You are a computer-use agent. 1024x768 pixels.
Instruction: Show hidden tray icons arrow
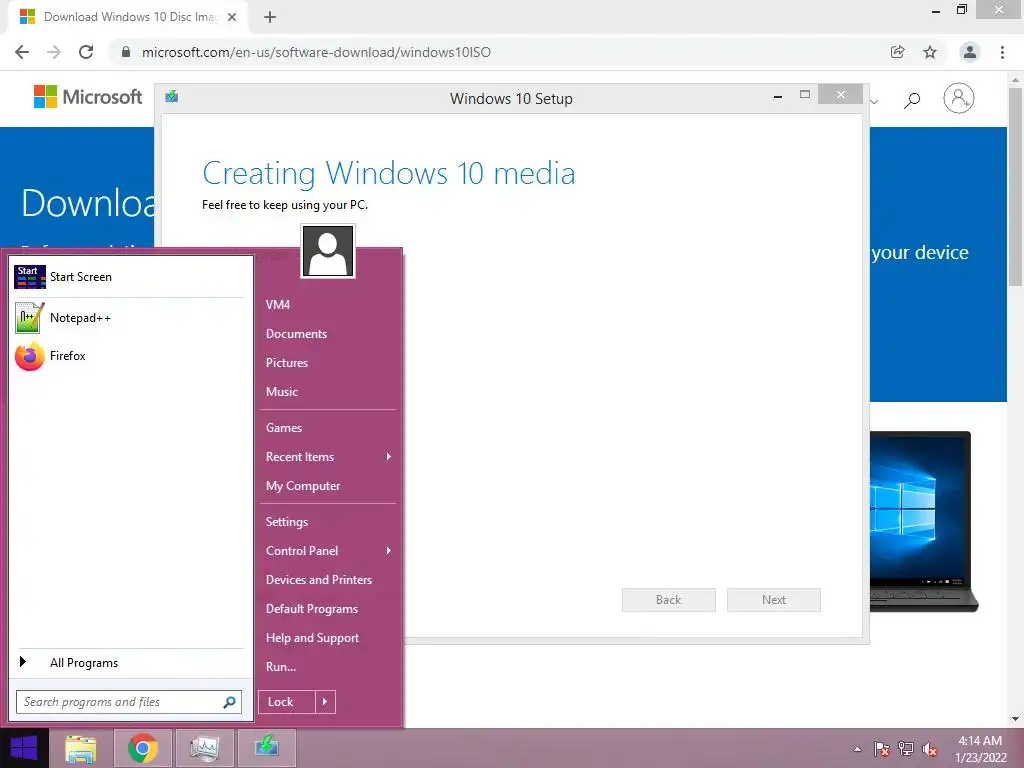coord(857,750)
